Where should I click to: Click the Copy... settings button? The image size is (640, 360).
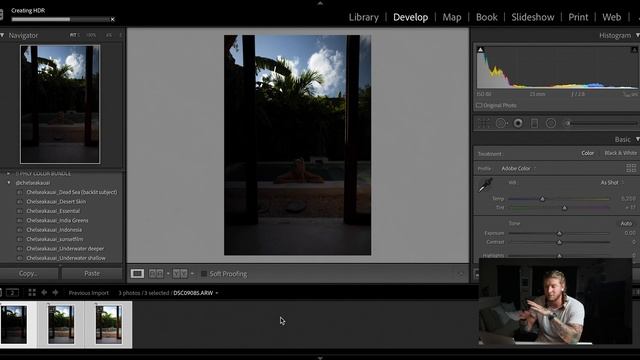[29, 273]
